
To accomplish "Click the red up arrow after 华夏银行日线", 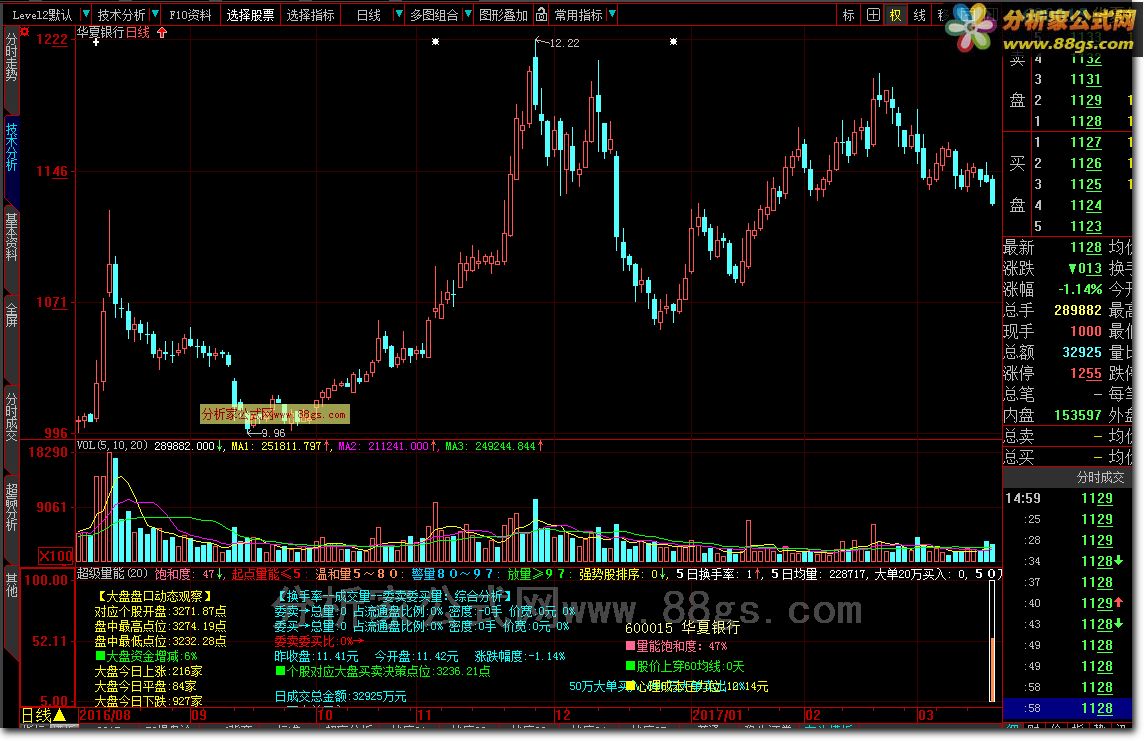I will click(x=162, y=32).
